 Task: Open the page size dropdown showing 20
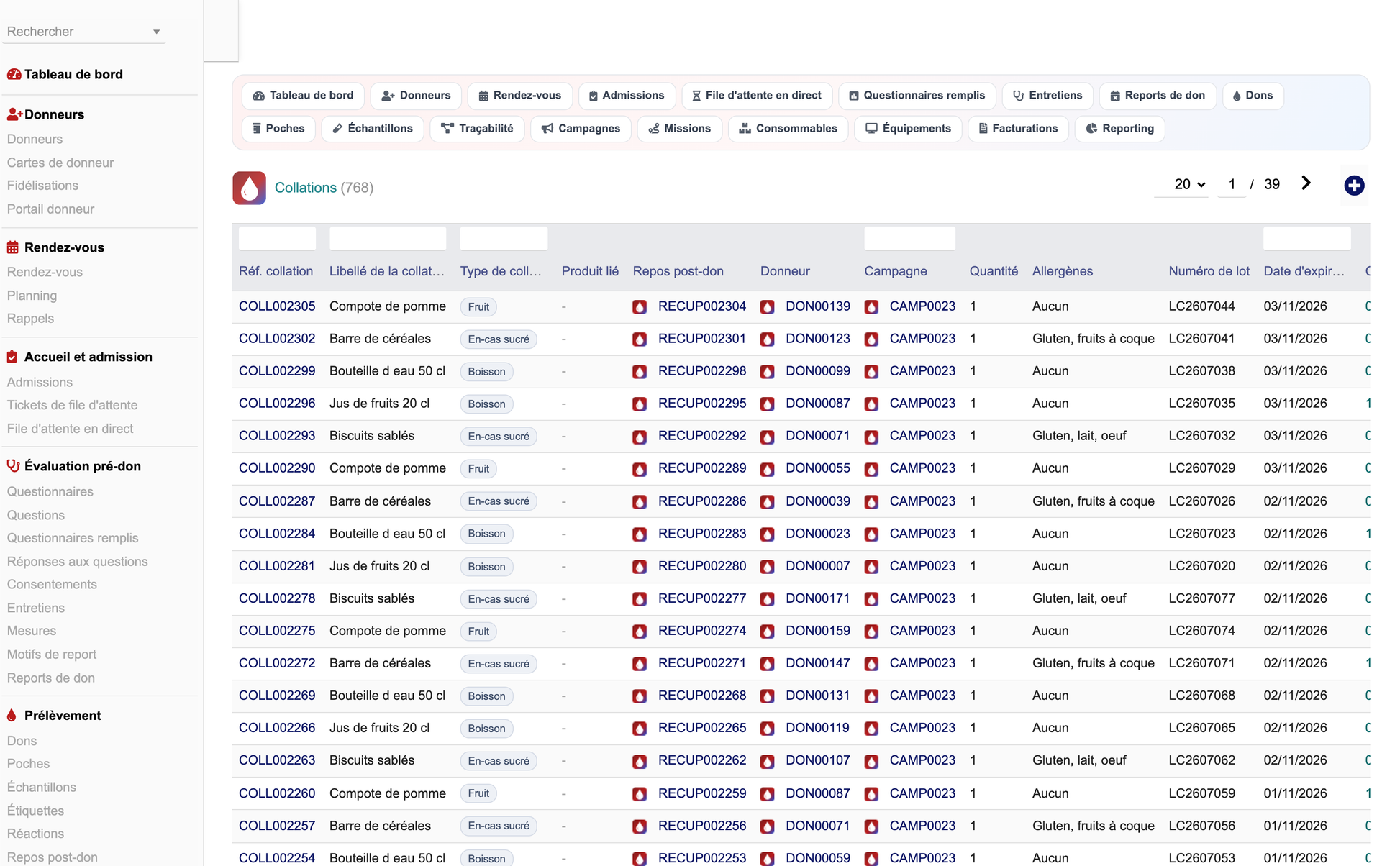tap(1189, 184)
